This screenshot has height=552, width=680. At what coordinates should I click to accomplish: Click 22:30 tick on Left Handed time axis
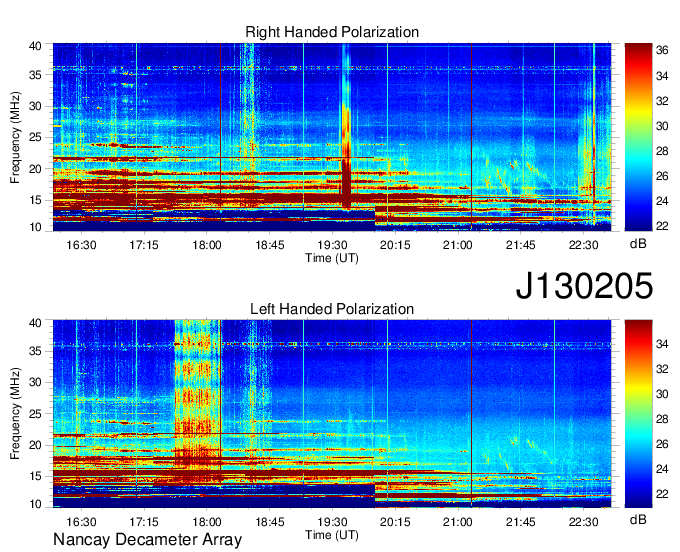click(583, 522)
